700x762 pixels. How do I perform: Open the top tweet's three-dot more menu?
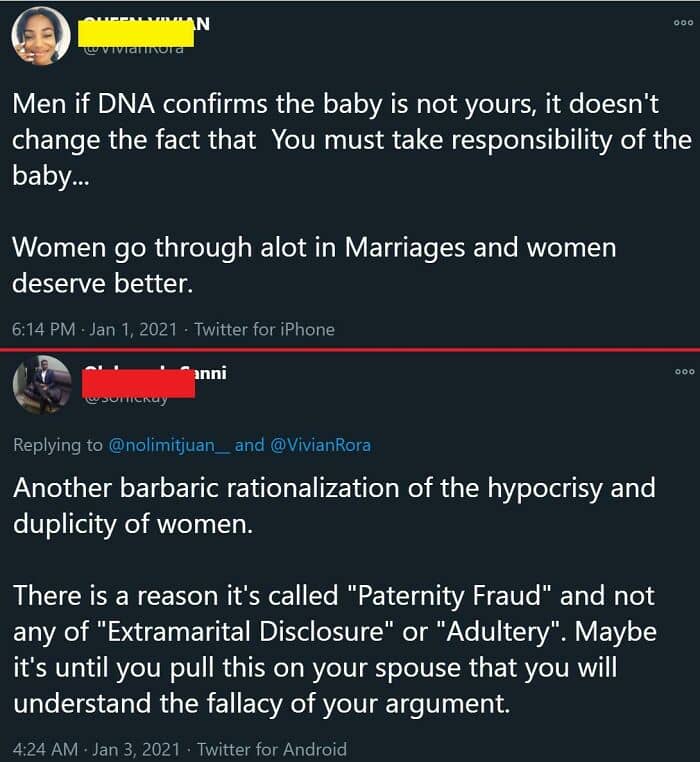point(683,23)
